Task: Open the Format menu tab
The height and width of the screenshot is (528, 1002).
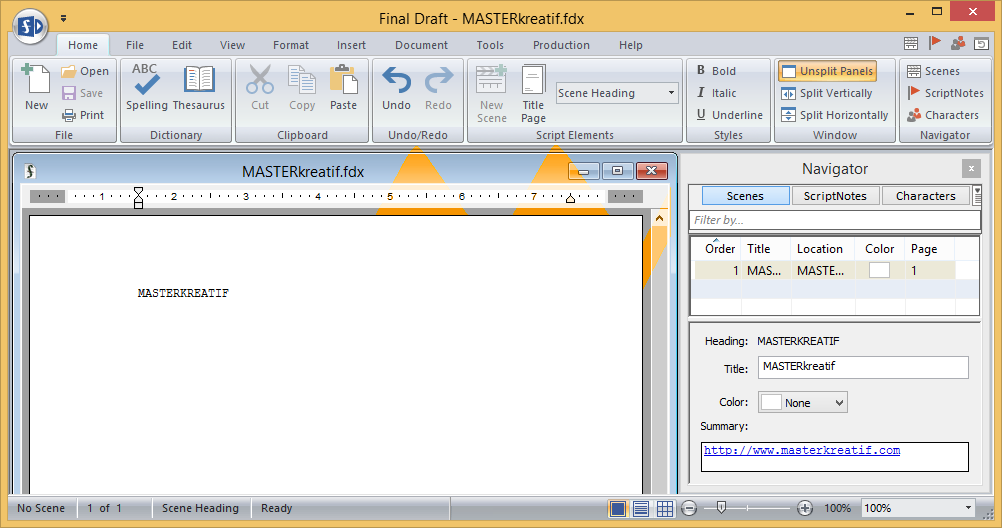Action: tap(291, 45)
